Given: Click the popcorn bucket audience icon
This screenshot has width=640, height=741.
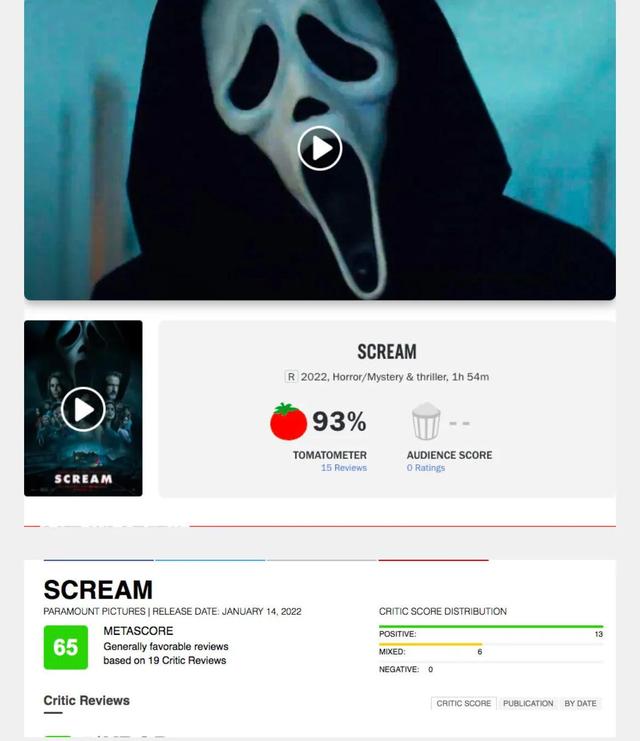Looking at the screenshot, I should click(x=426, y=421).
